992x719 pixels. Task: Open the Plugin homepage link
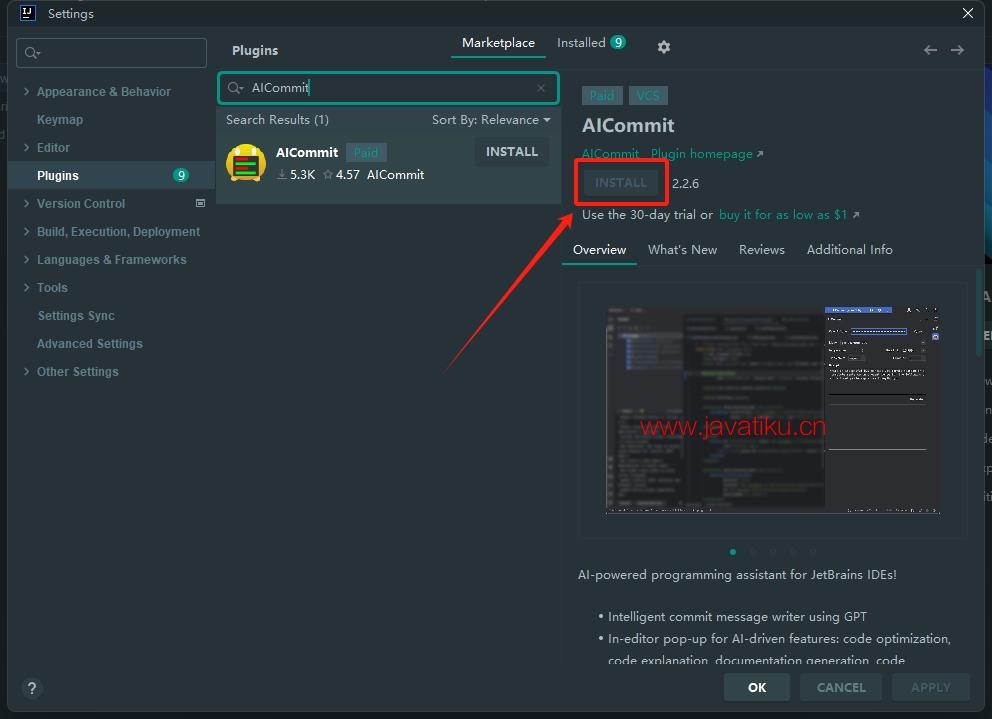pos(707,154)
